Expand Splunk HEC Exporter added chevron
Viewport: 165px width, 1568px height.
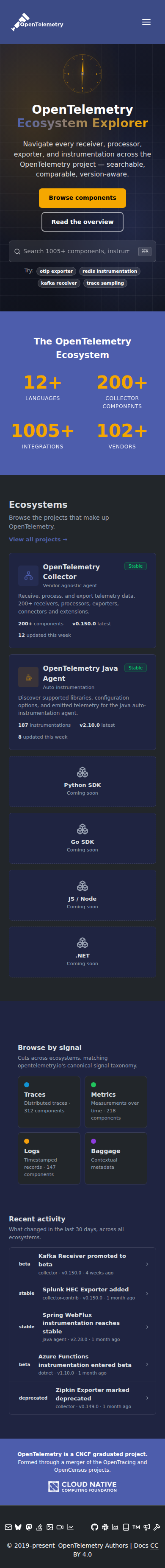pos(147,1294)
